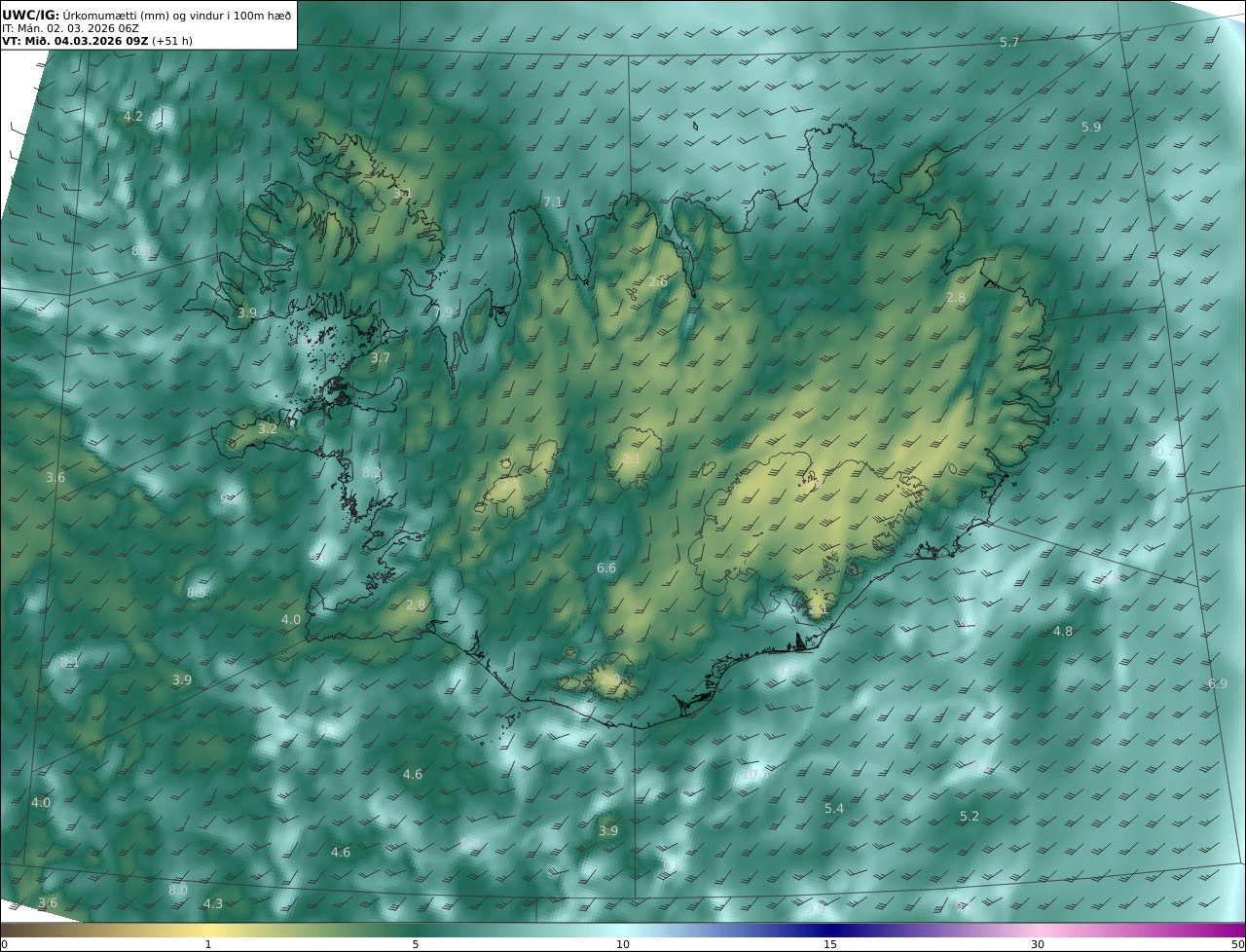Screen dimensions: 1246x952
Task: Click the 3.1 value on the map
Action: (402, 195)
